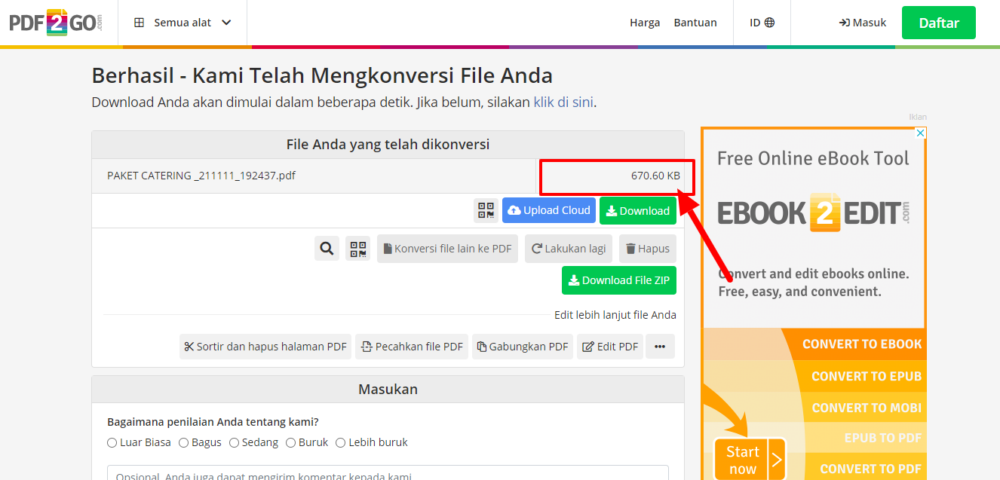The width and height of the screenshot is (1000, 480).
Task: Open the Harga menu item
Action: (x=644, y=22)
